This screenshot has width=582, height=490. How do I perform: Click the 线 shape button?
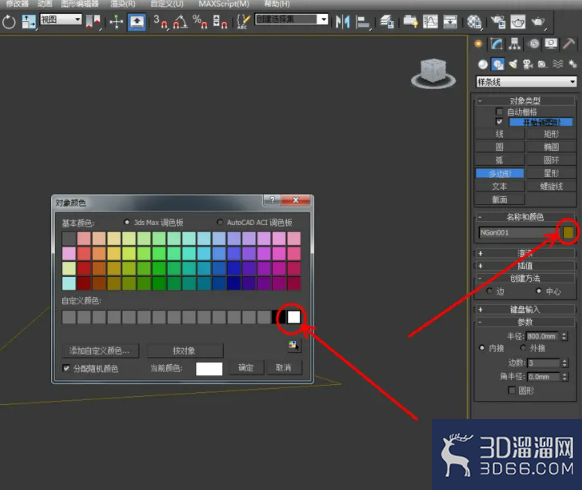click(500, 134)
